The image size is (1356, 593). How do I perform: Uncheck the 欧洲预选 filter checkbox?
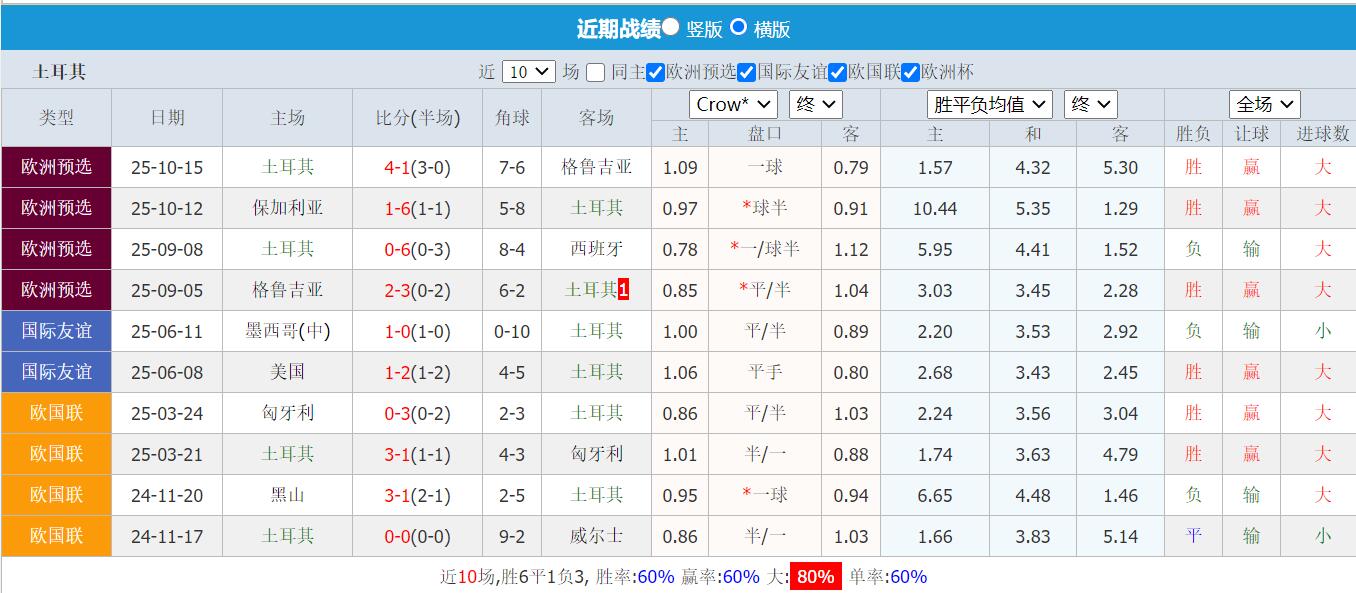655,71
